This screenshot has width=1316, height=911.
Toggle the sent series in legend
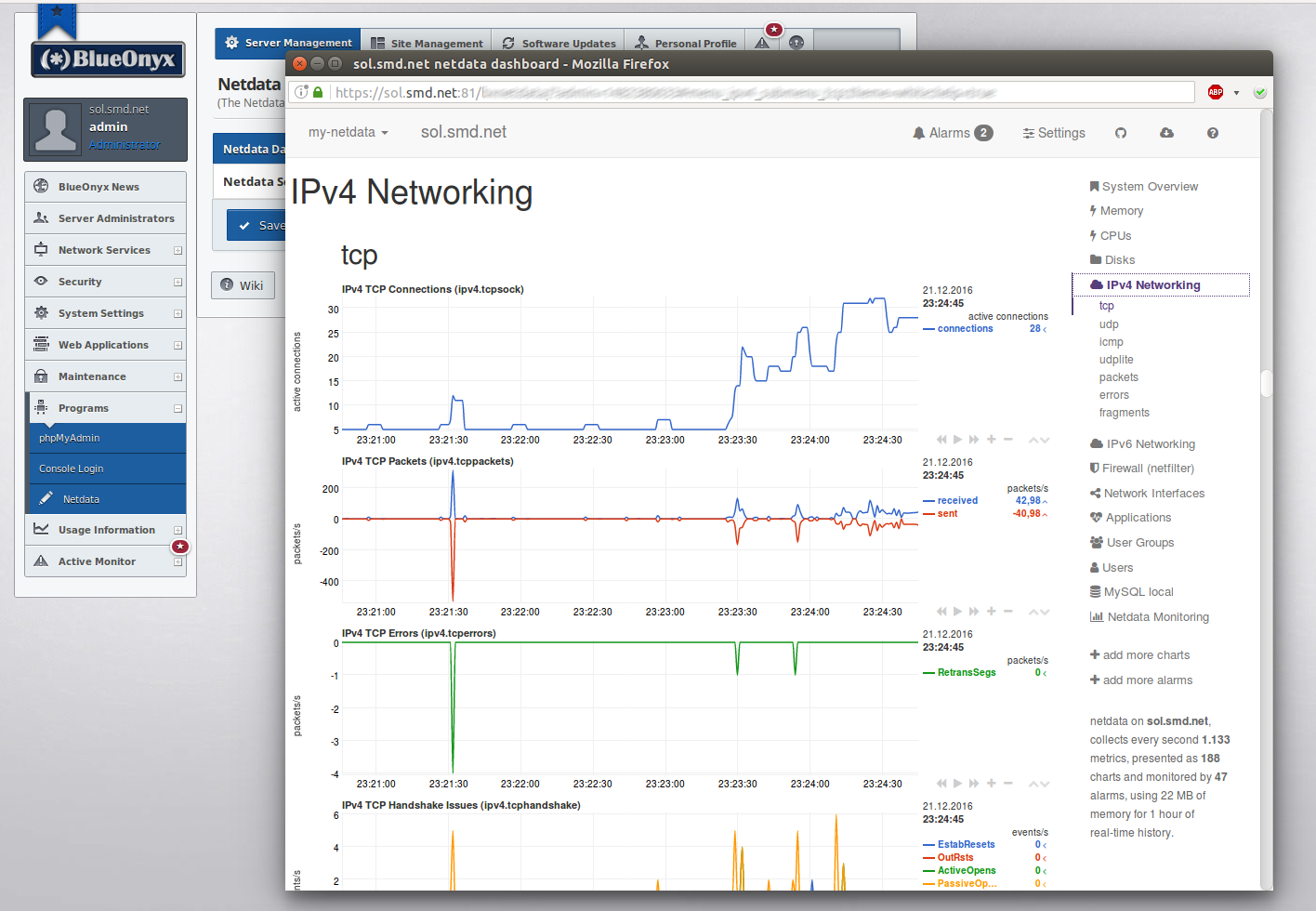point(941,514)
